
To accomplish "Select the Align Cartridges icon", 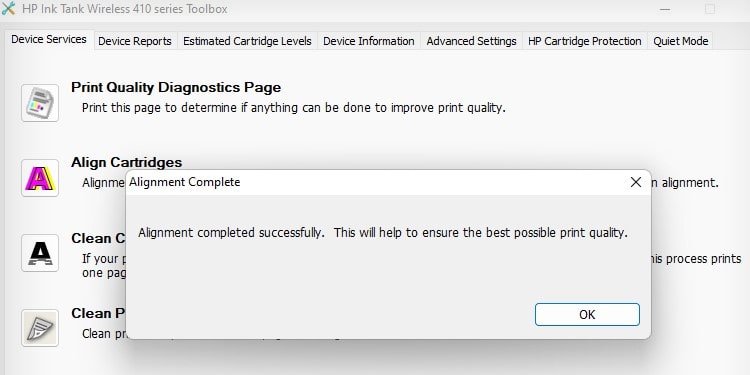I will coord(40,178).
